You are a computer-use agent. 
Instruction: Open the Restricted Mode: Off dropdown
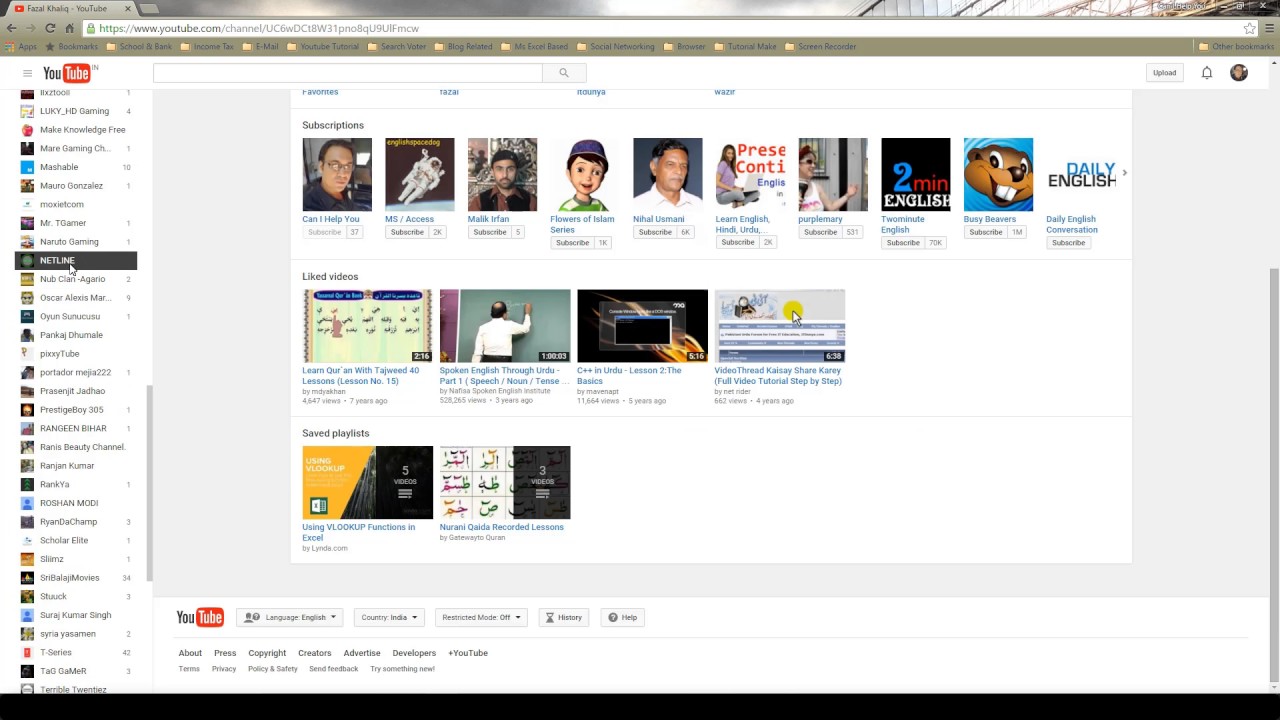[481, 617]
